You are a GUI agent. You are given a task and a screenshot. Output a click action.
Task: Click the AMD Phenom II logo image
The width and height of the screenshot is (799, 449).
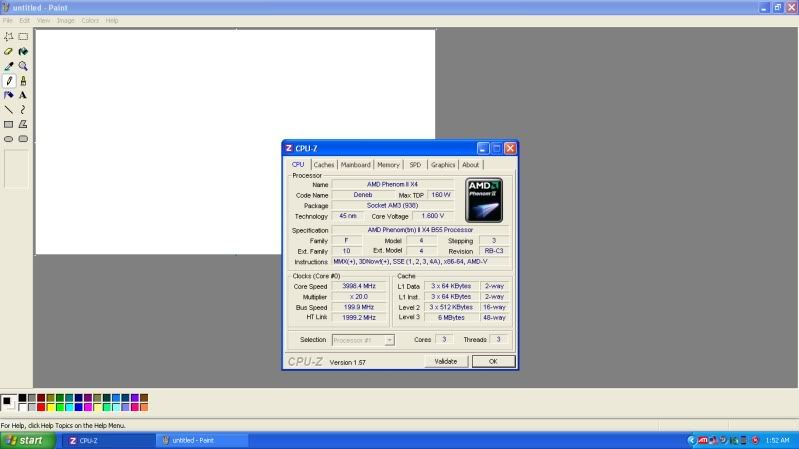tap(484, 200)
